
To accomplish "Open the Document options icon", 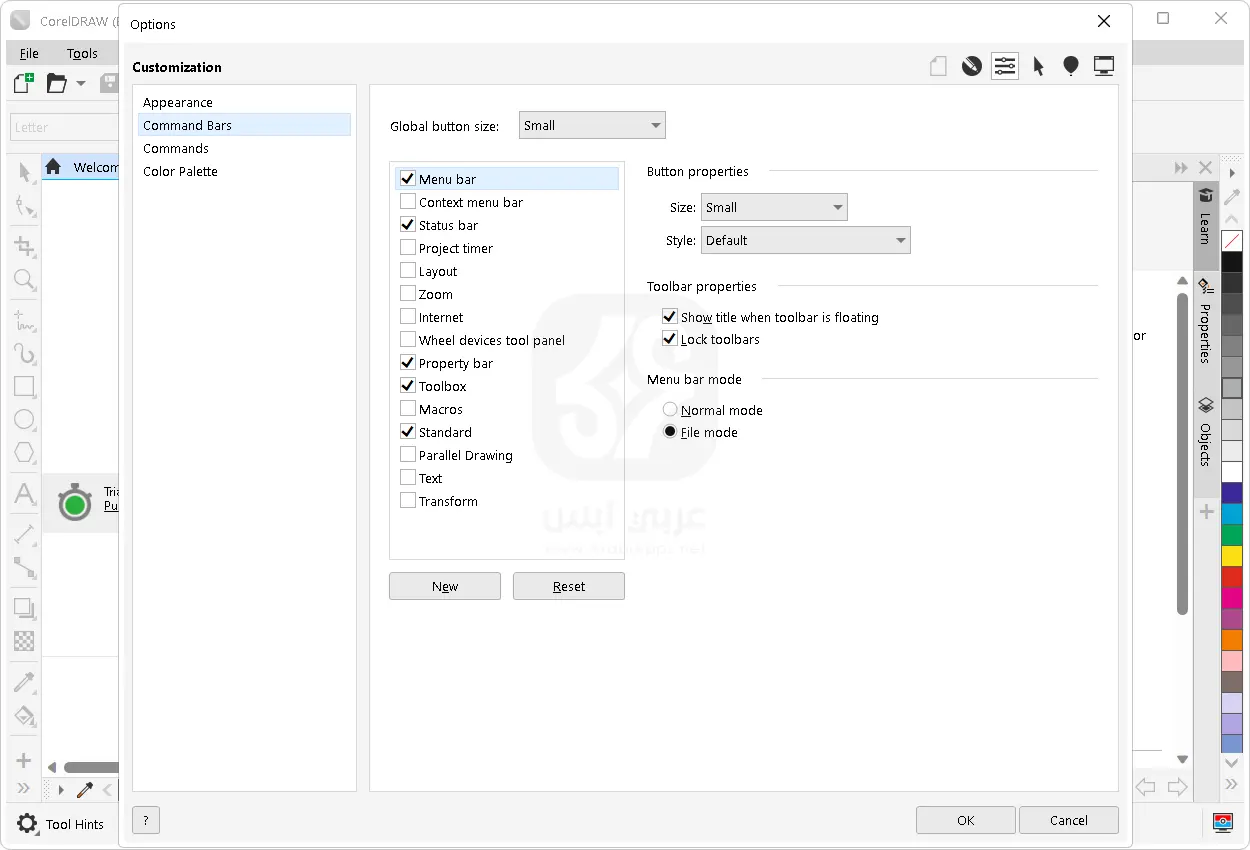I will tap(938, 67).
